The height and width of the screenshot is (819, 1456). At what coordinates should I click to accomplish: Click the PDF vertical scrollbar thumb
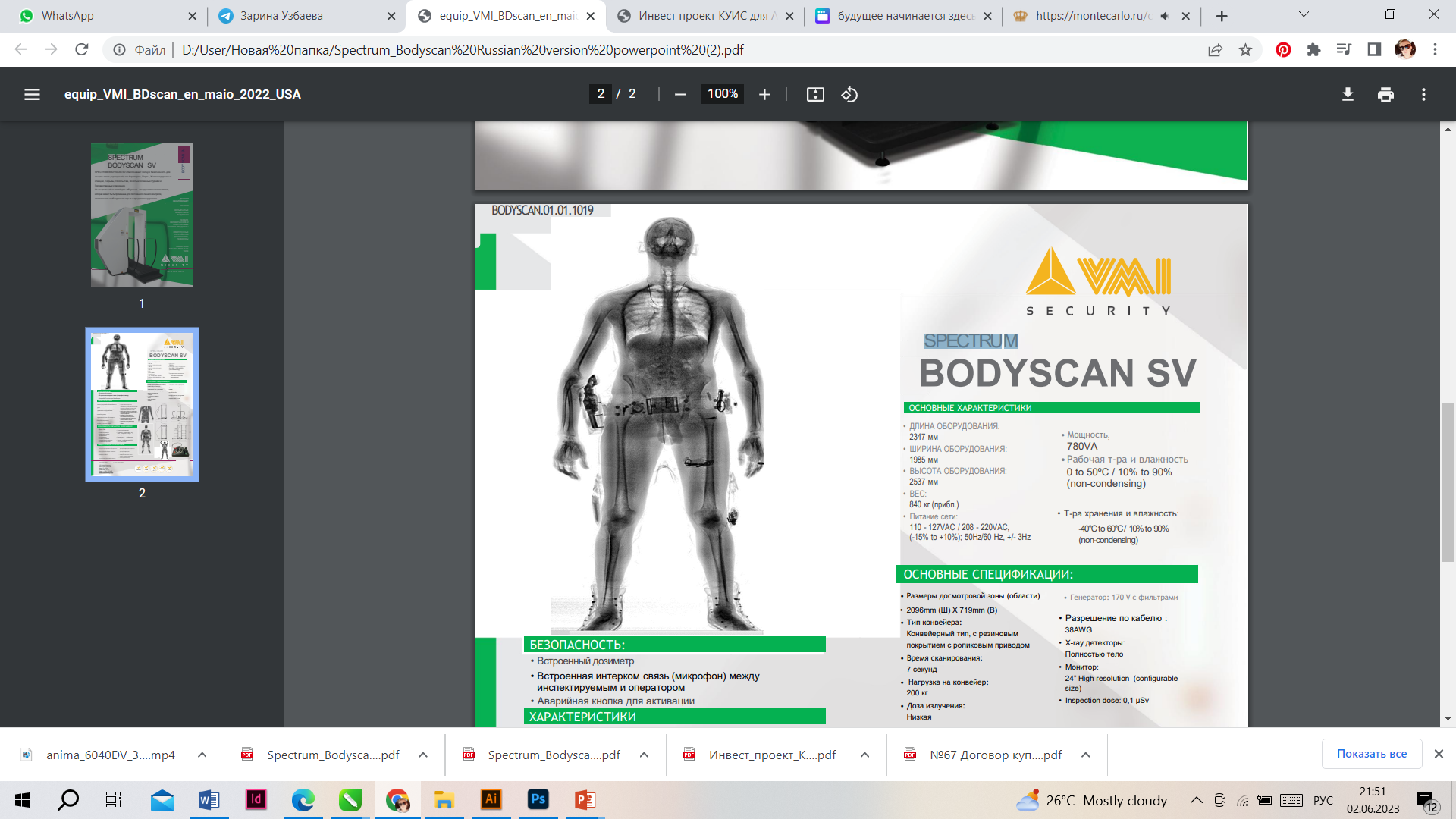pos(1448,482)
